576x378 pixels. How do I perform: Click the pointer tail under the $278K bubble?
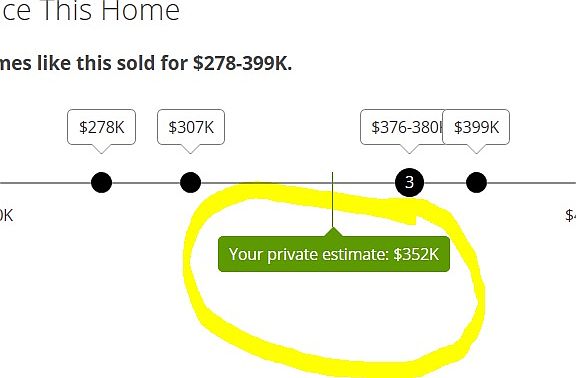point(101,149)
